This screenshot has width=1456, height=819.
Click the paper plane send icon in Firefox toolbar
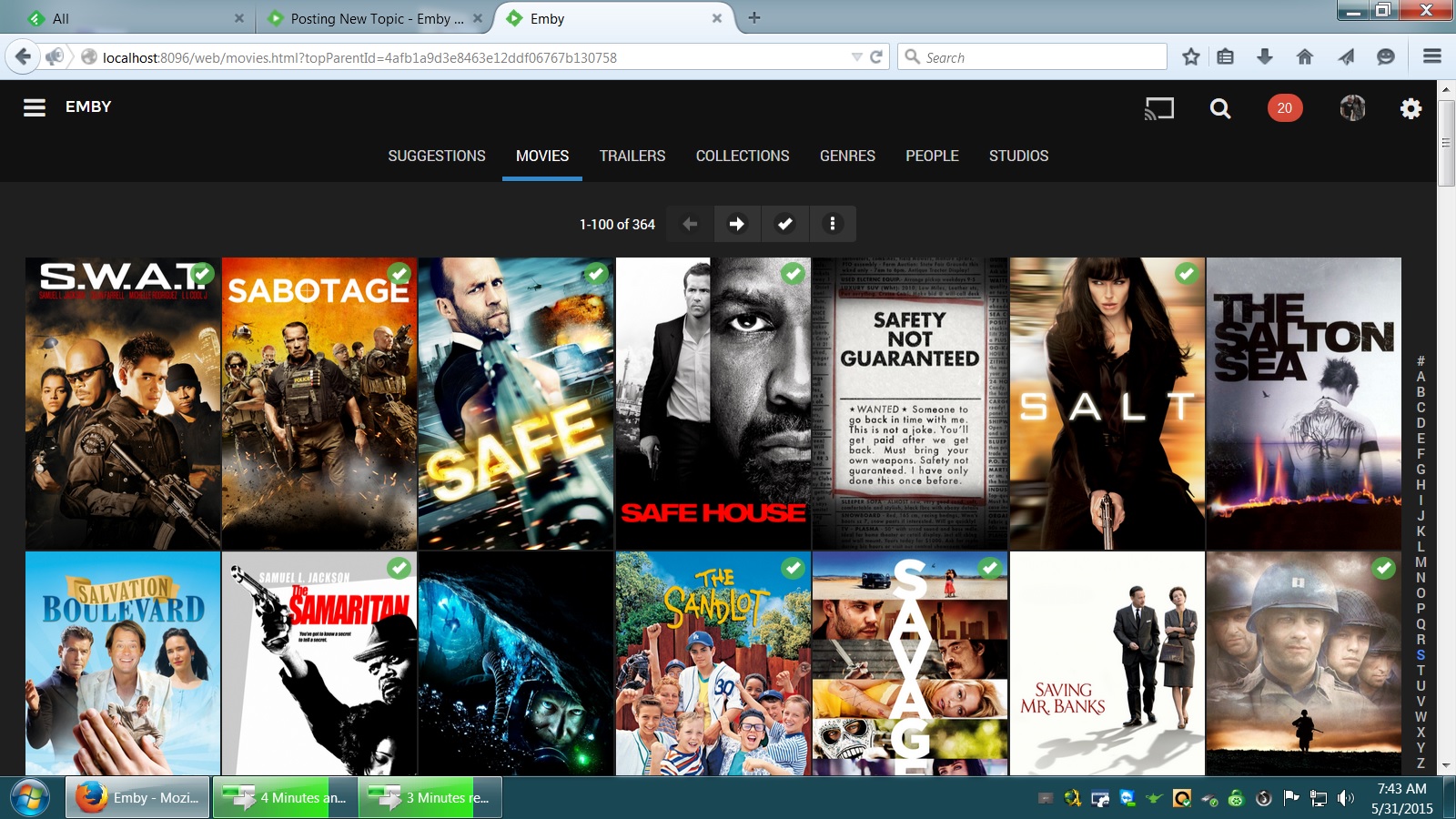pos(1346,57)
